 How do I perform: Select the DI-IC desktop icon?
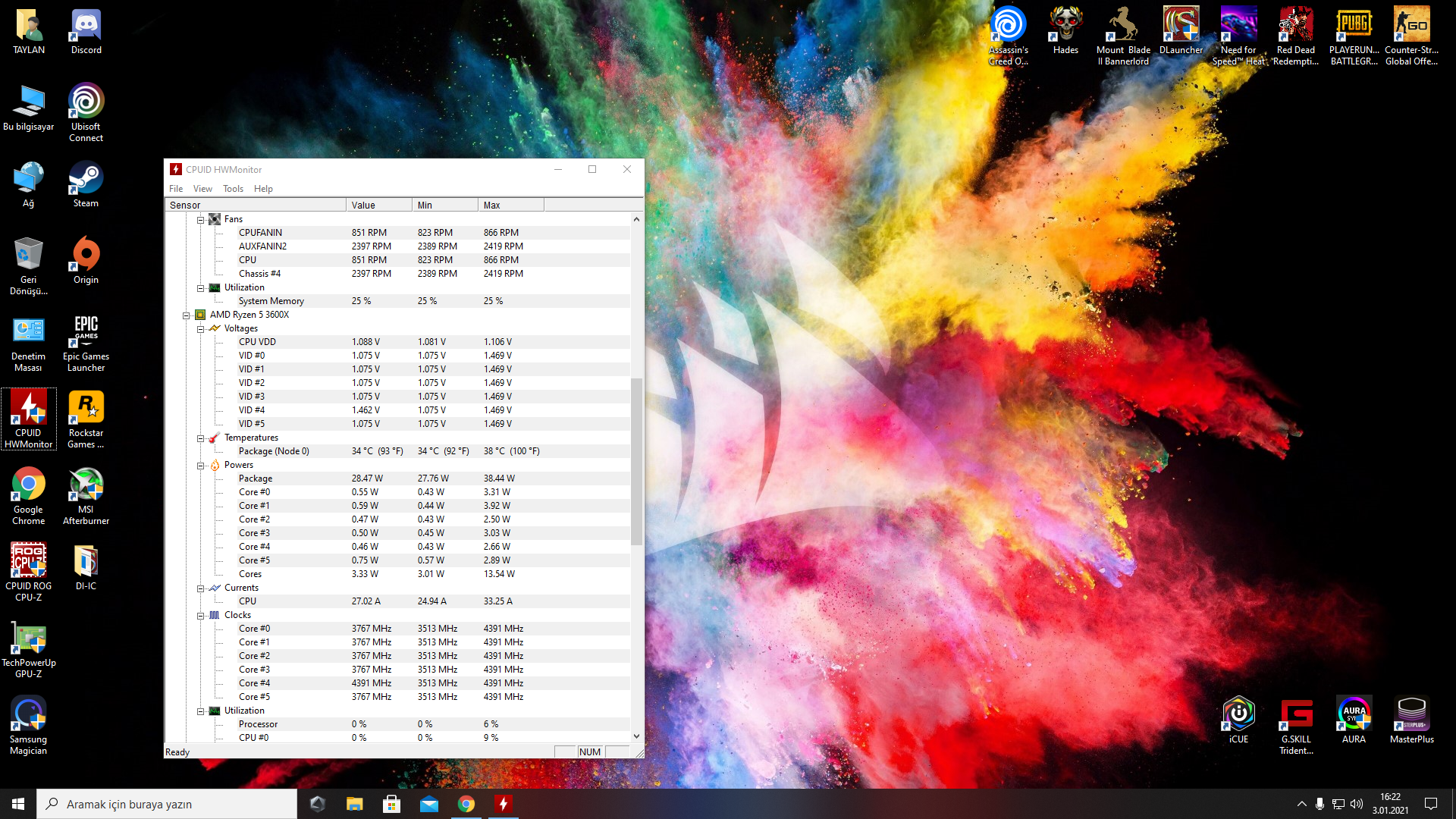point(86,568)
